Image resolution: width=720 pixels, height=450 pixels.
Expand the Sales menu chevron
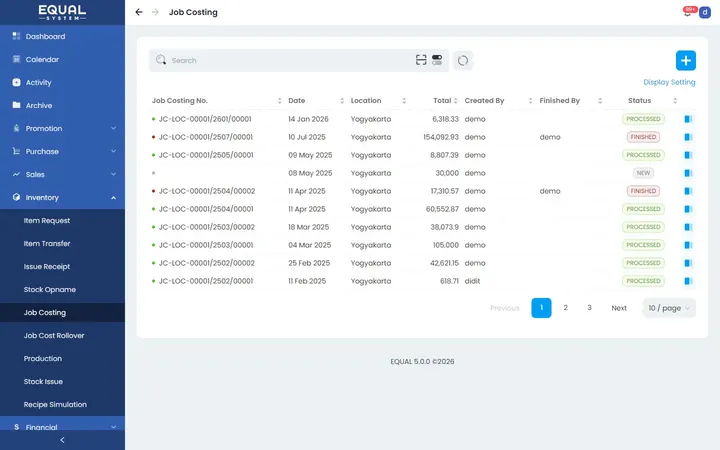tap(113, 174)
